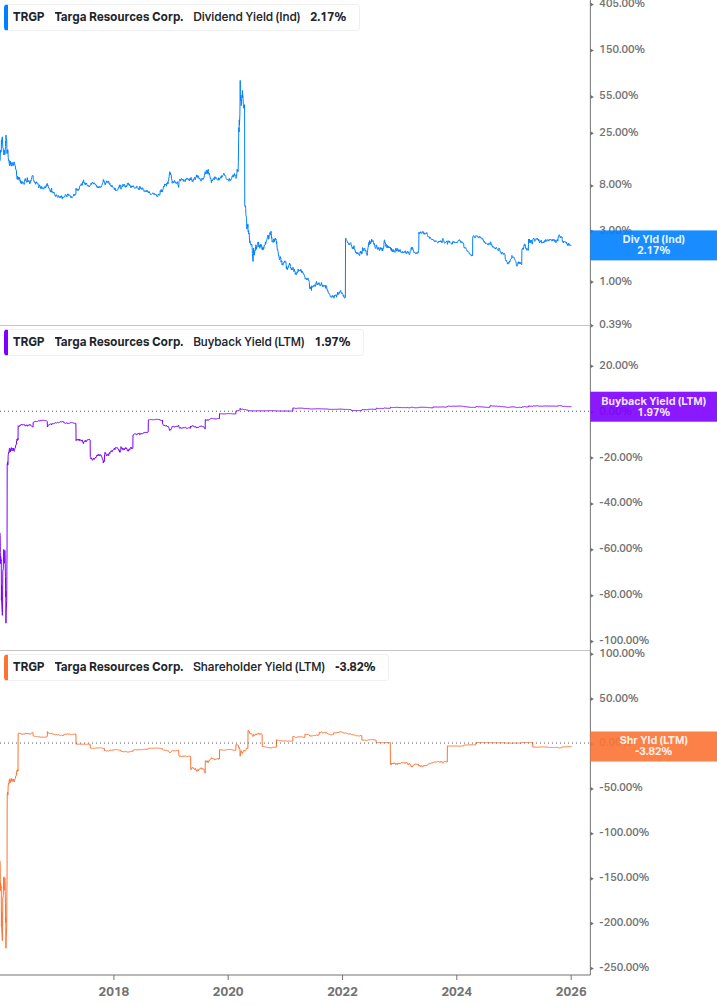717x1005 pixels.
Task: Click the 1.97% value in Buyback Yield legend
Action: (333, 342)
